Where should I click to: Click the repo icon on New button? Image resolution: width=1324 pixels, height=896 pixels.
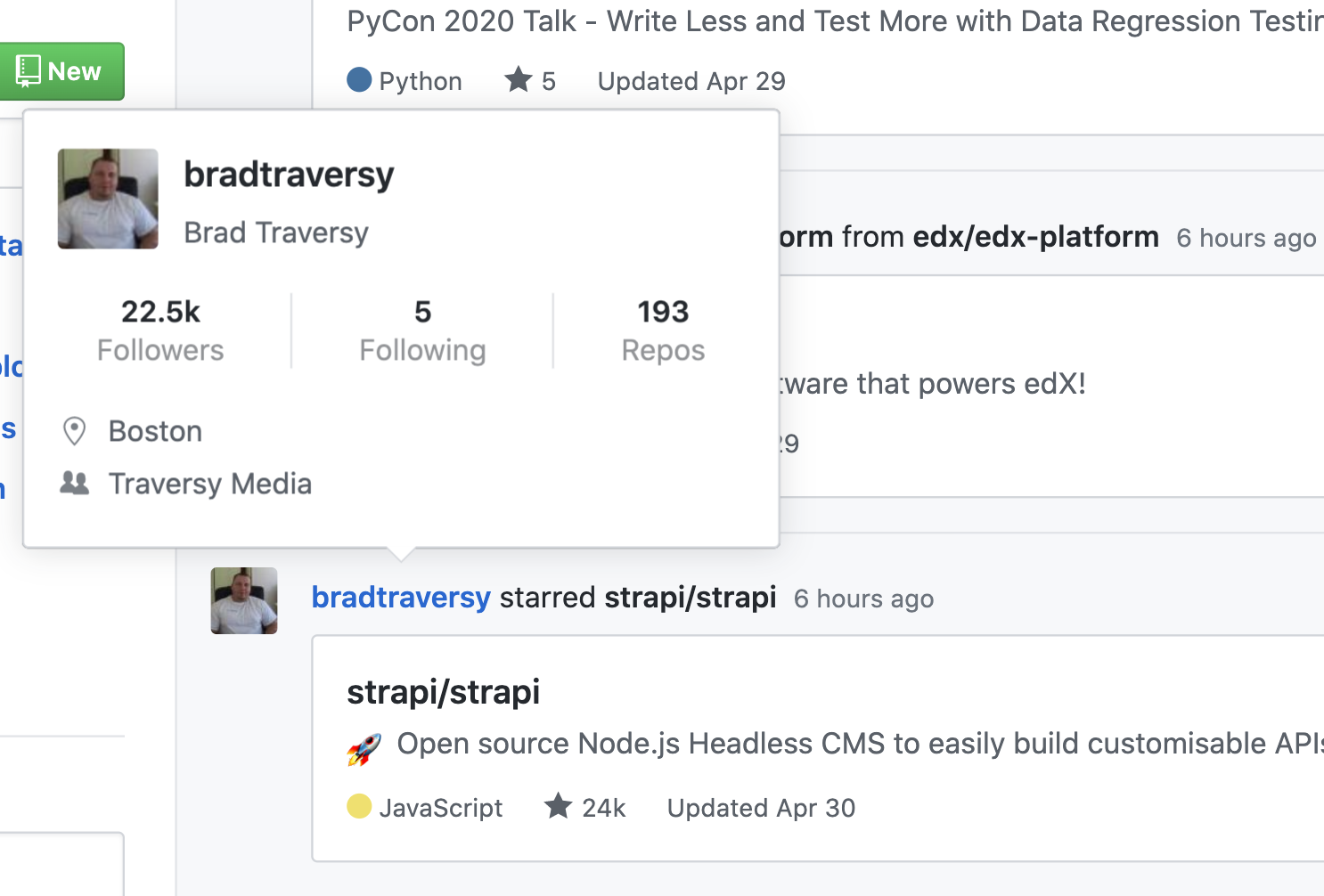coord(28,71)
